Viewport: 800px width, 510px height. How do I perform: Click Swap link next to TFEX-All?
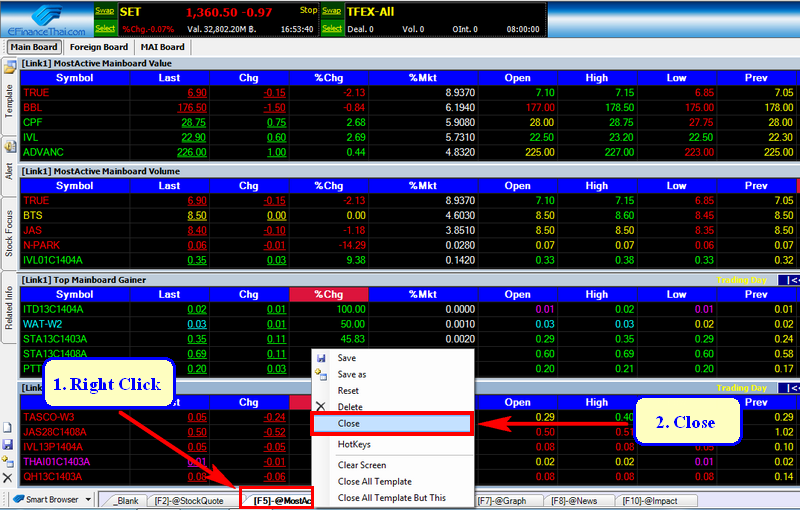coord(332,11)
